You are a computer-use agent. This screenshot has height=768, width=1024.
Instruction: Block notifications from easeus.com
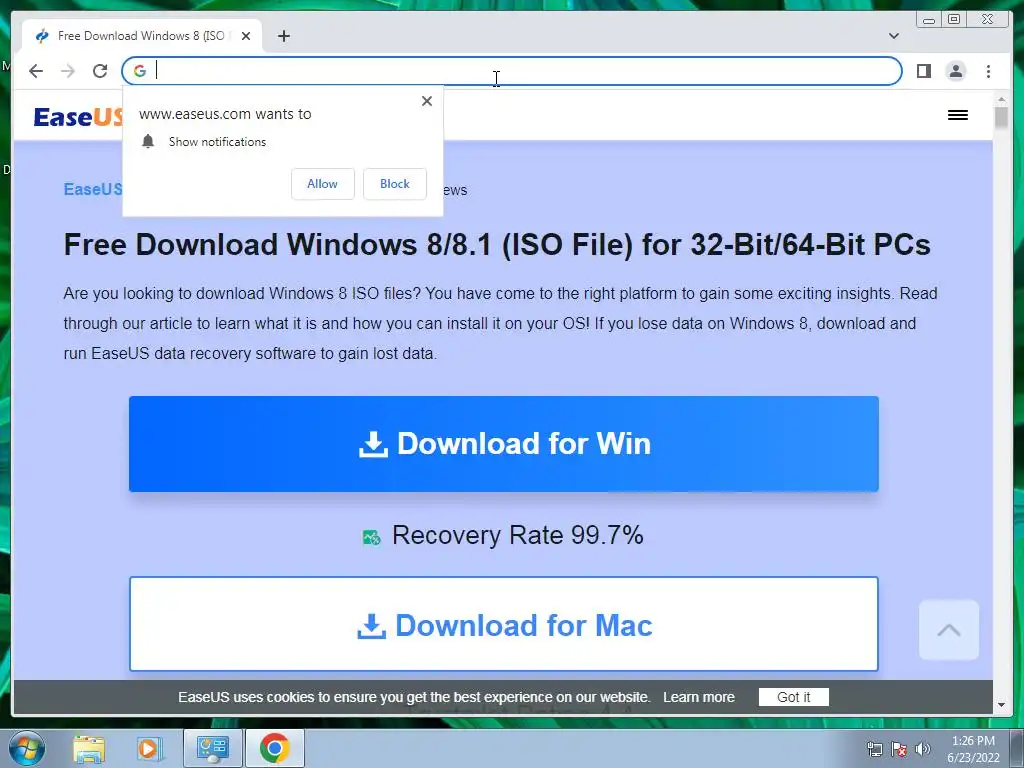[394, 184]
